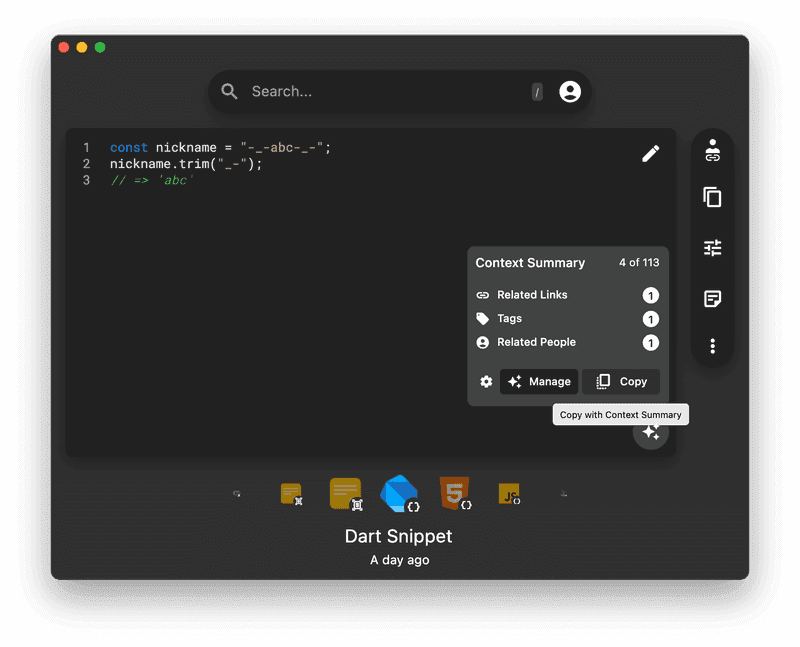Click the pencil edit icon on the snippet
800x647 pixels.
point(650,153)
